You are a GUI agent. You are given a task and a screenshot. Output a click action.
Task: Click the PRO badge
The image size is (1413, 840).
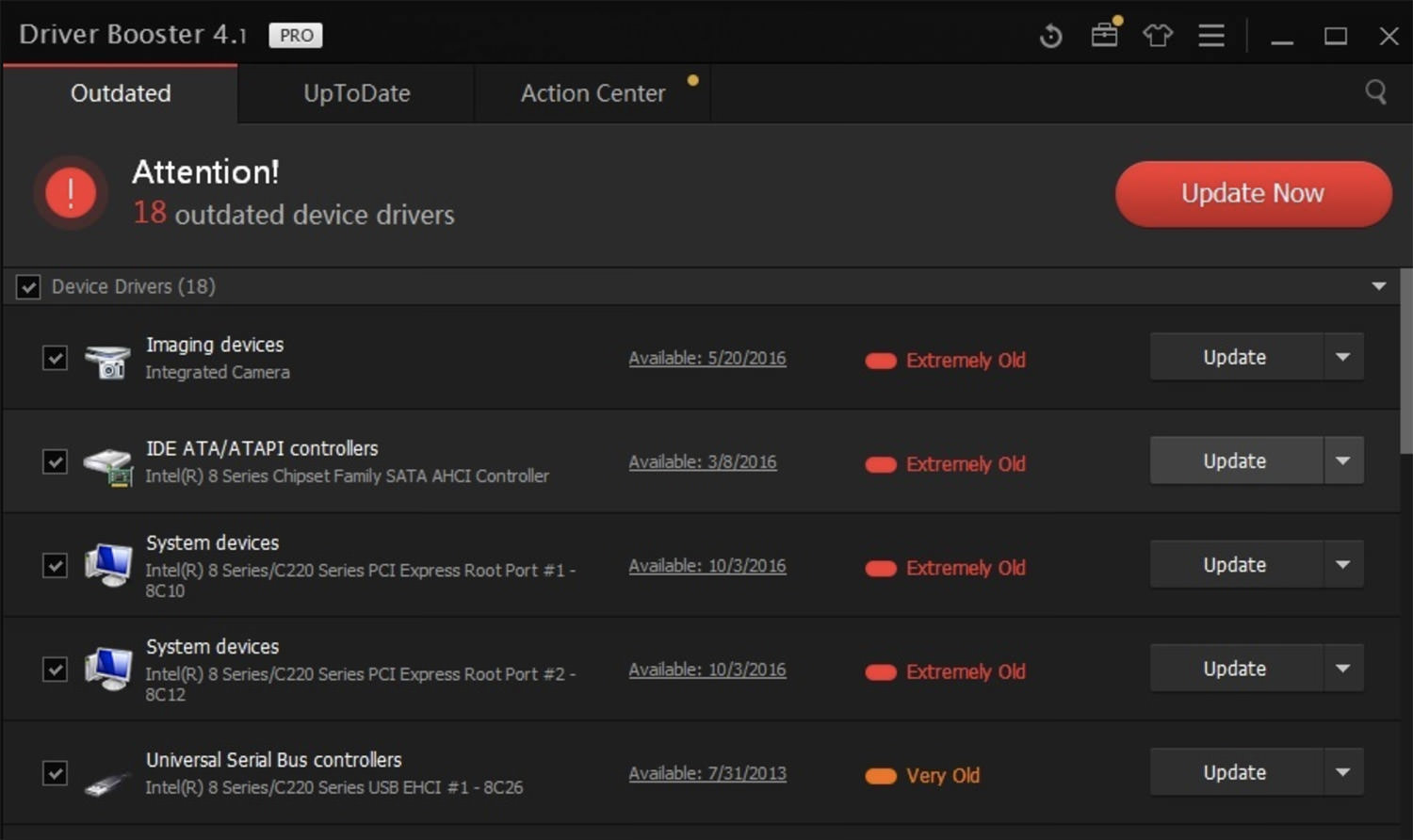click(x=296, y=35)
